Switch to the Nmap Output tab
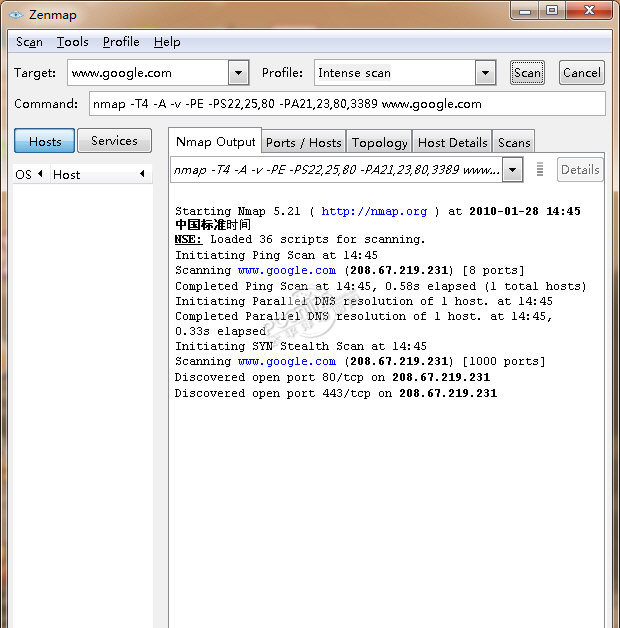620x628 pixels. tap(215, 141)
